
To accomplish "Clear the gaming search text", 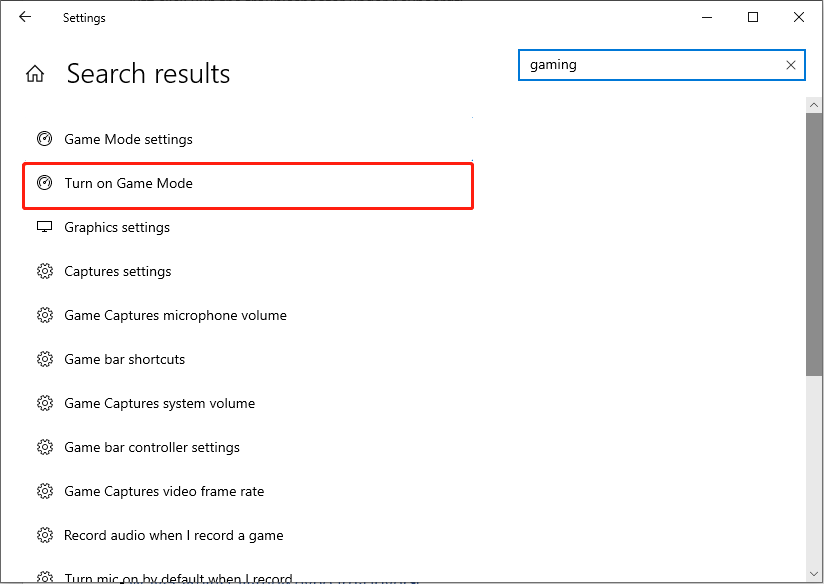I will click(790, 65).
